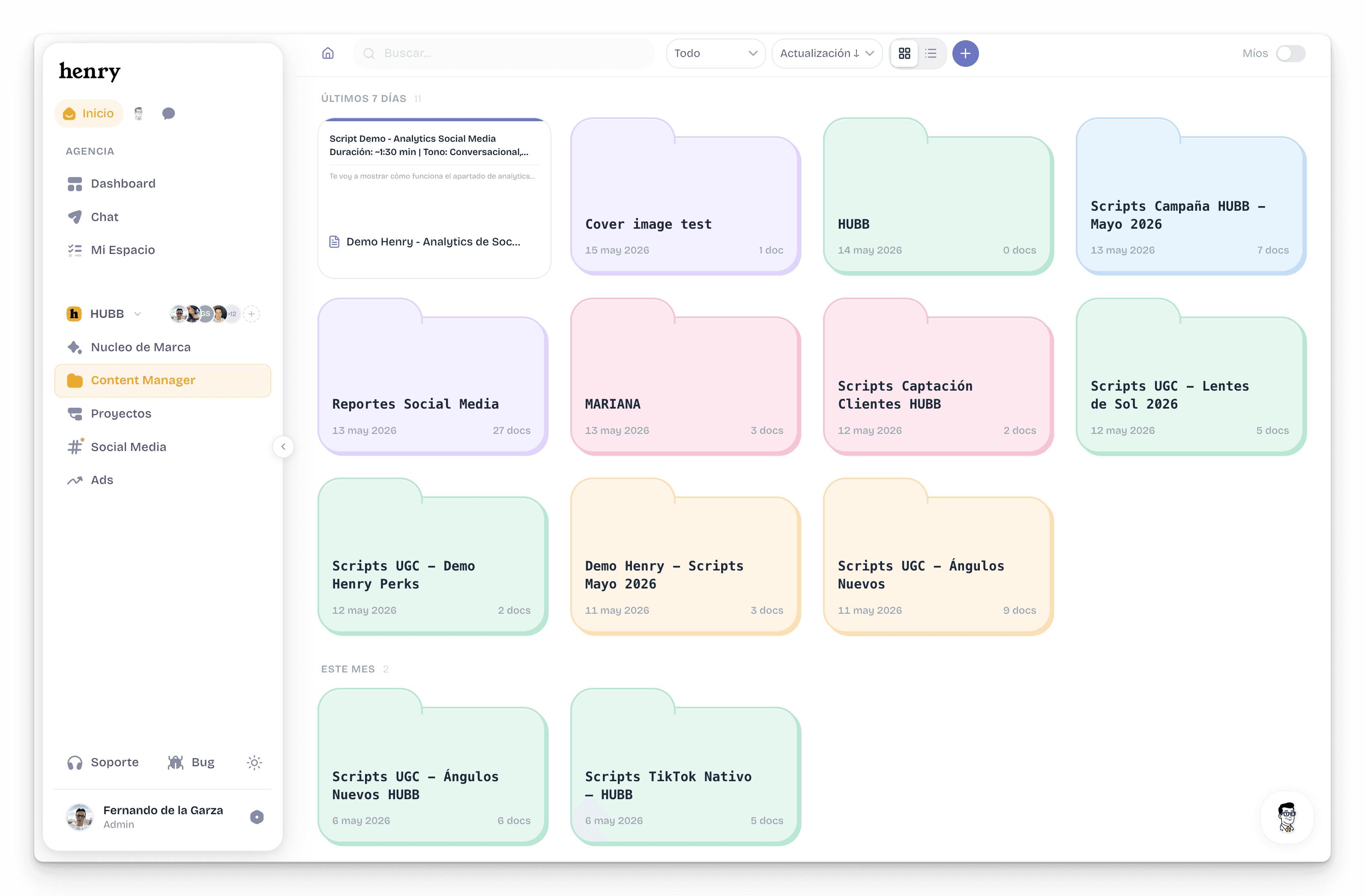This screenshot has width=1365, height=896.
Task: Toggle the Míos switch
Action: click(x=1290, y=53)
